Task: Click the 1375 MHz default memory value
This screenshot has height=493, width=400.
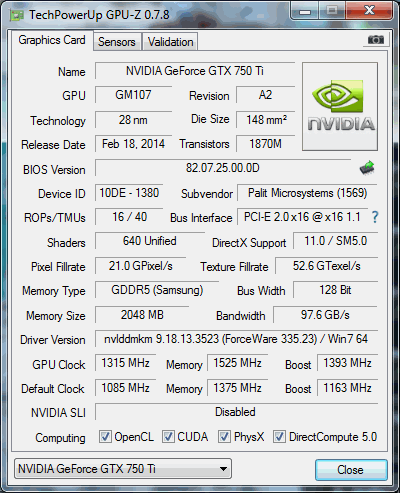Action: pyautogui.click(x=237, y=388)
